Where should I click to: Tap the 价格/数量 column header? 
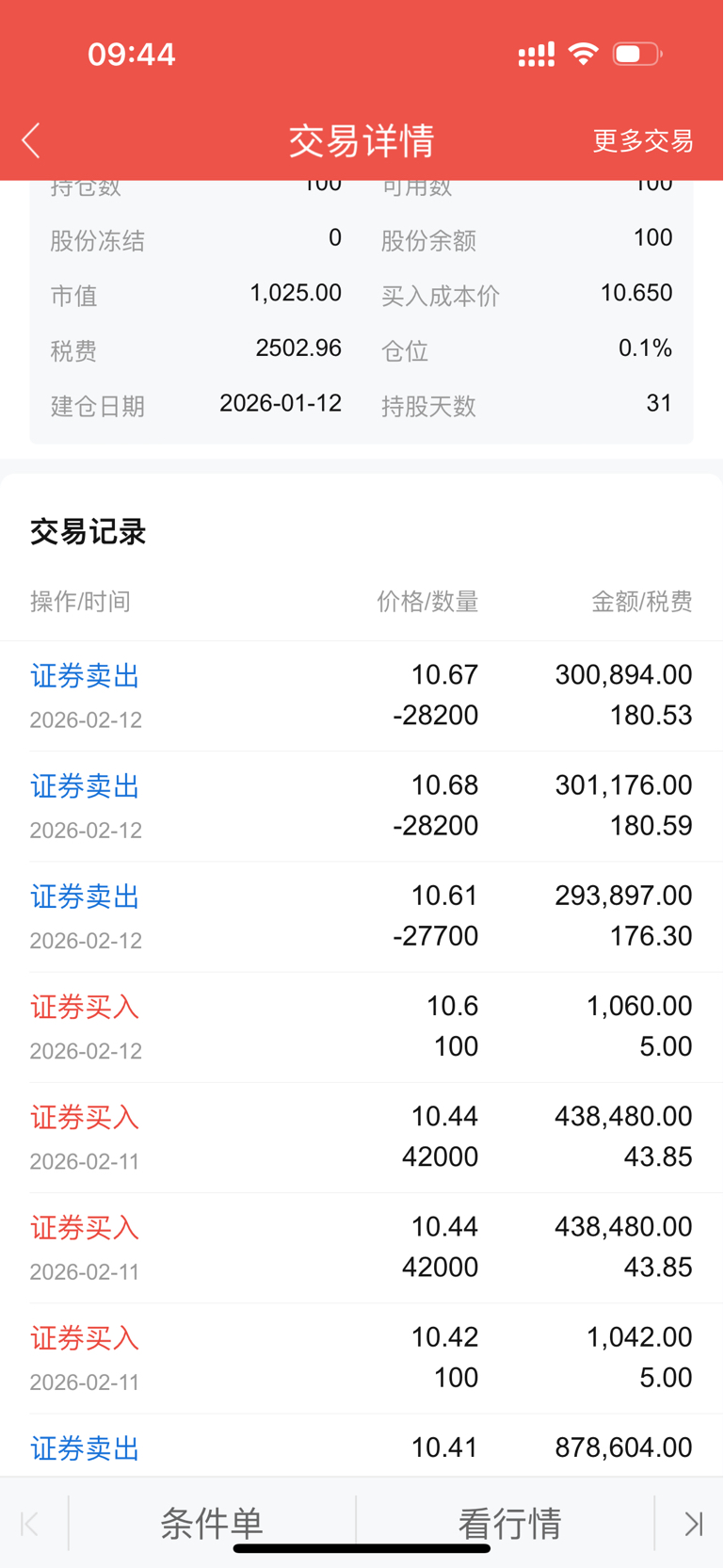pos(427,602)
